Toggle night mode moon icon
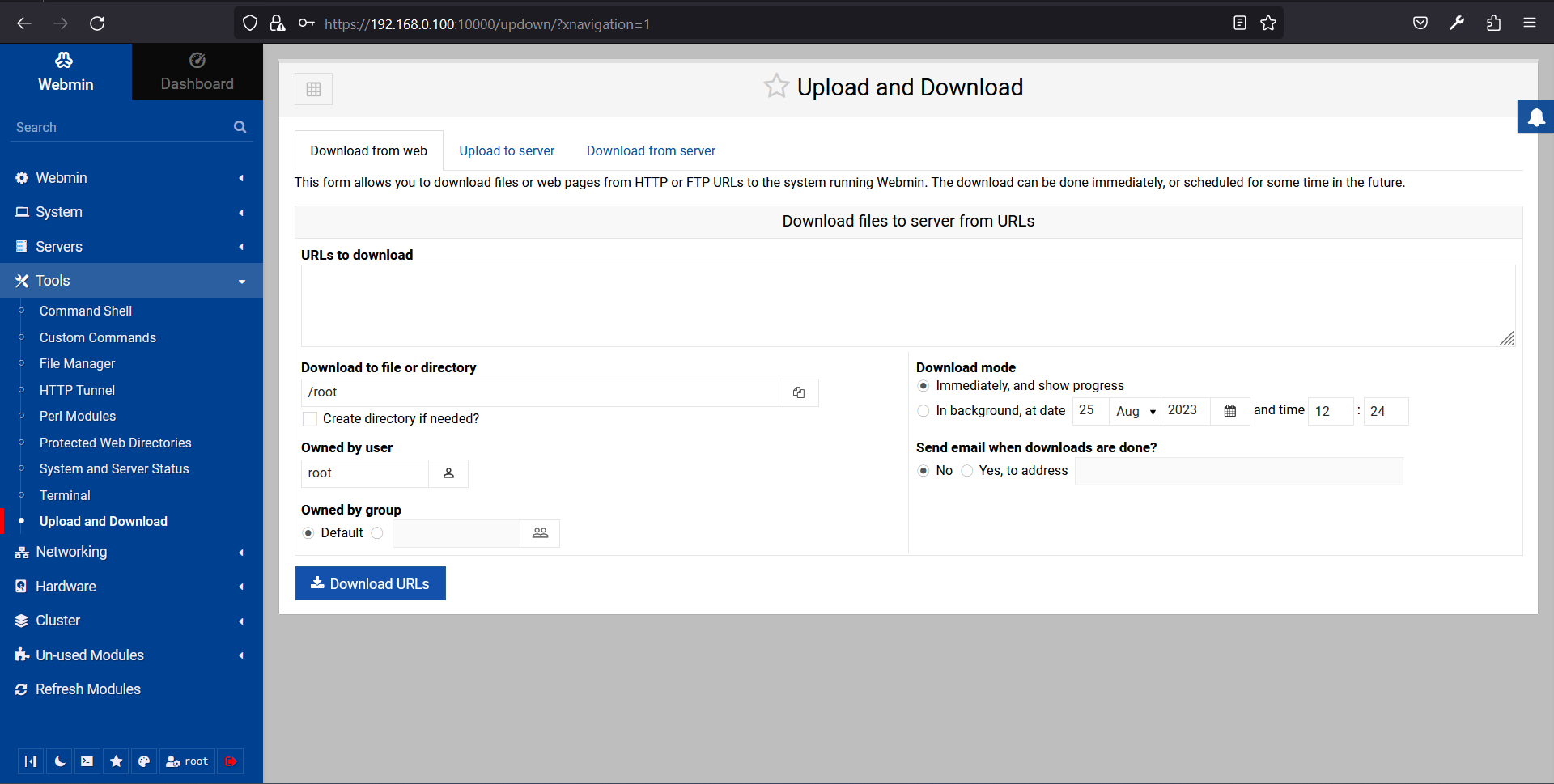 point(60,761)
